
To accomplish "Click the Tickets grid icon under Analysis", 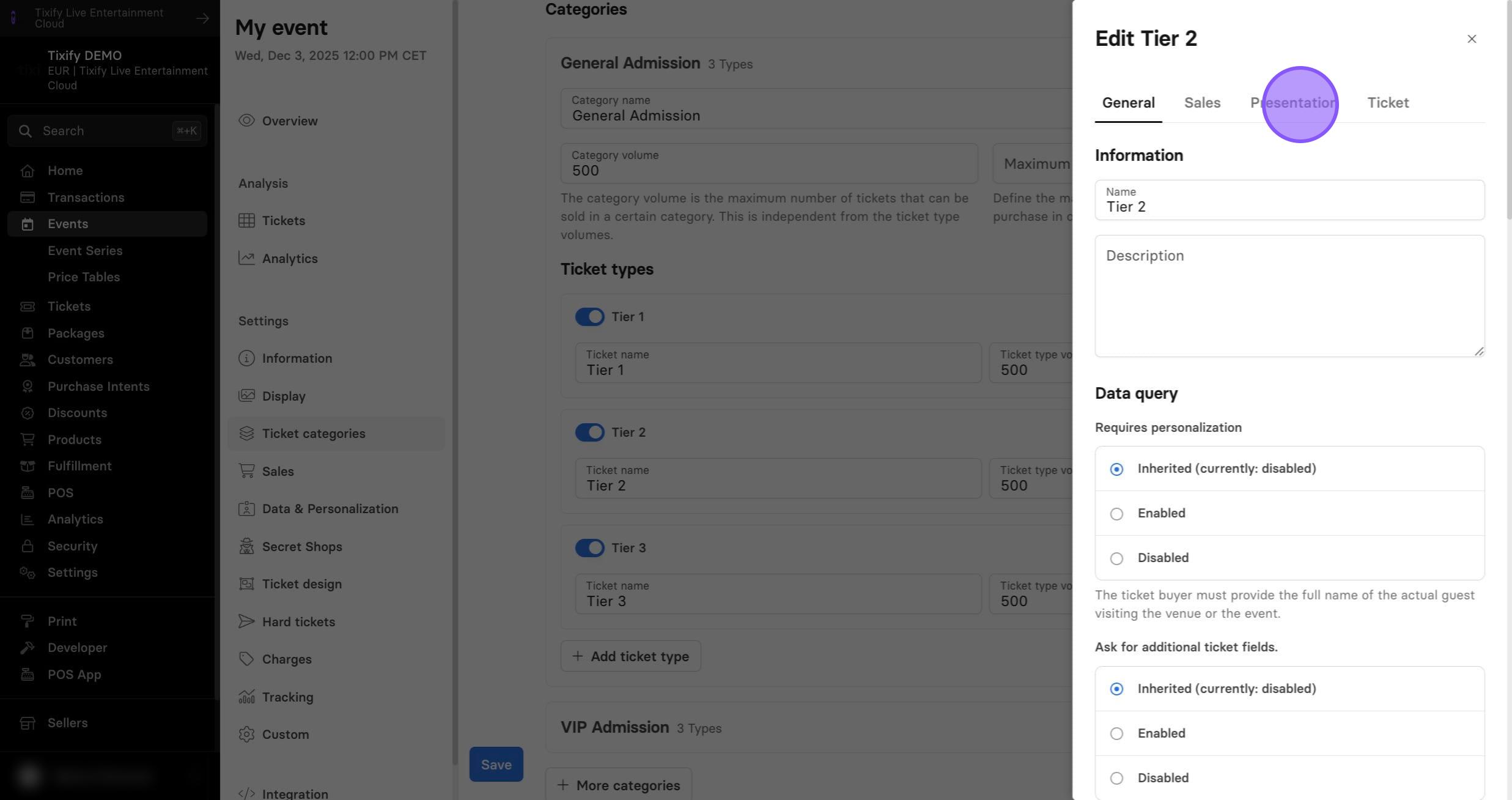I will coord(246,221).
